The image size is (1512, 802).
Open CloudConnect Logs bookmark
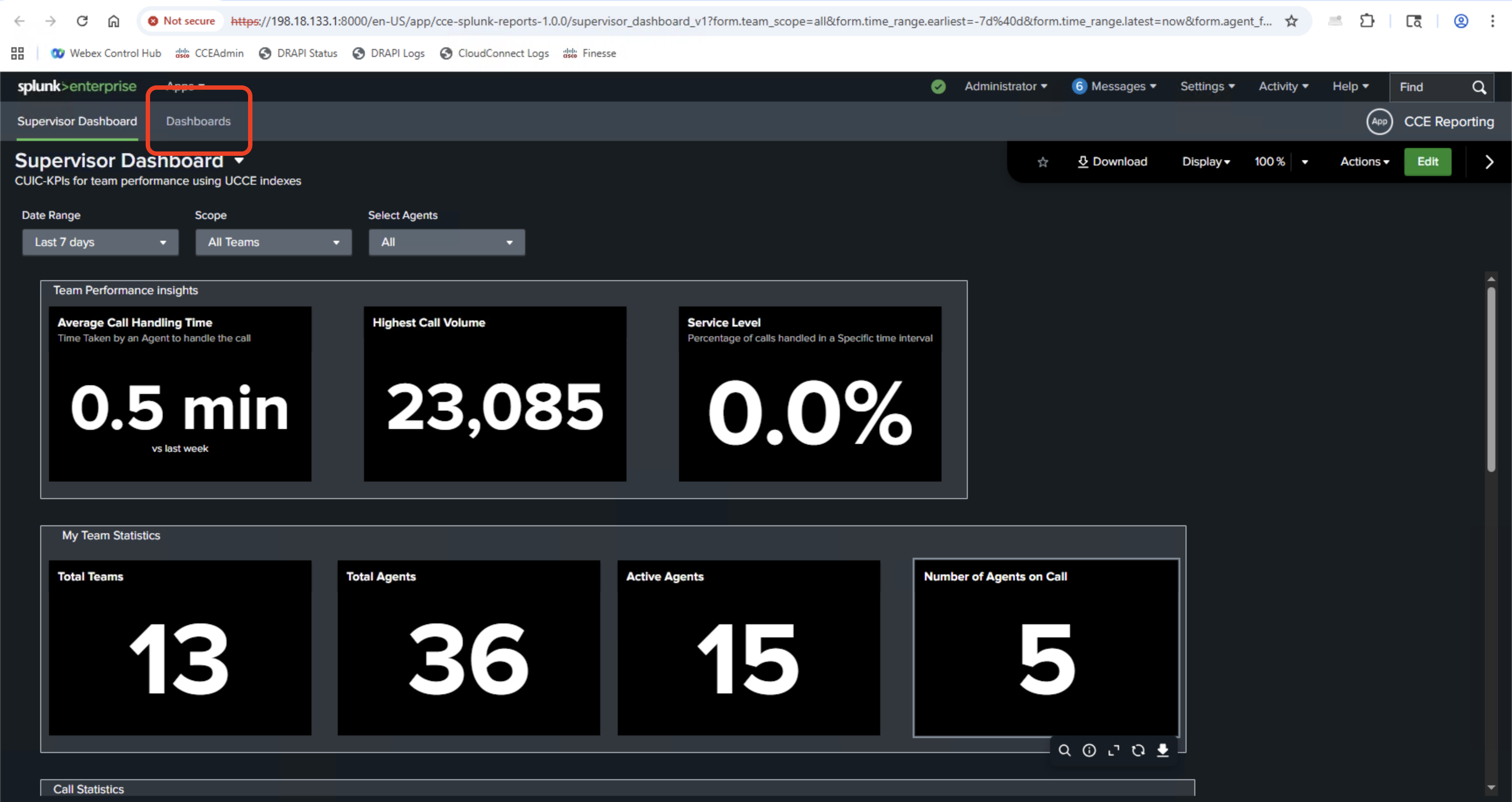pos(495,53)
